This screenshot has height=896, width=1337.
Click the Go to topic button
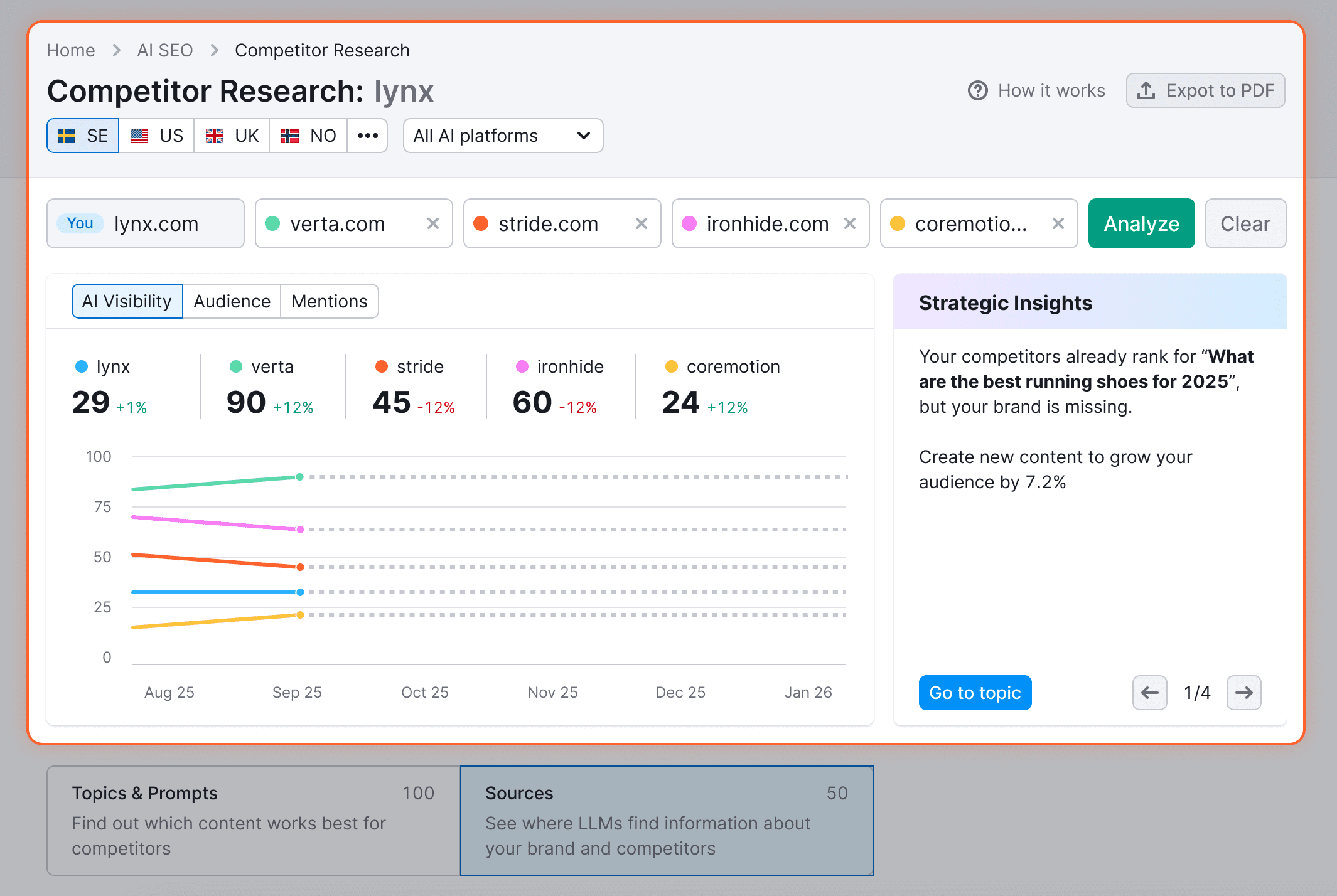pyautogui.click(x=974, y=693)
